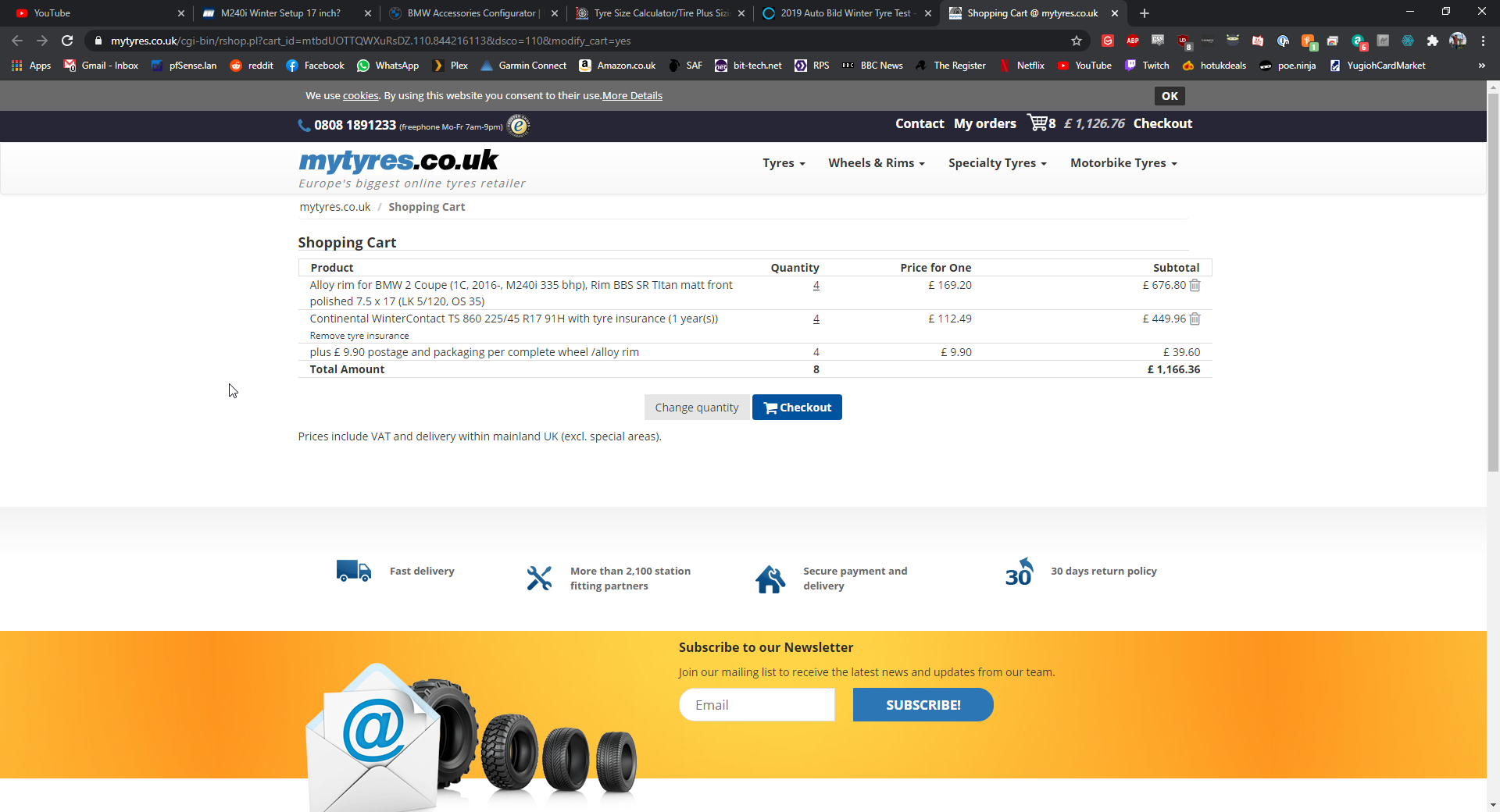Viewport: 1500px width, 812px height.
Task: Open the Garmin Connect bookmark
Action: (x=523, y=66)
